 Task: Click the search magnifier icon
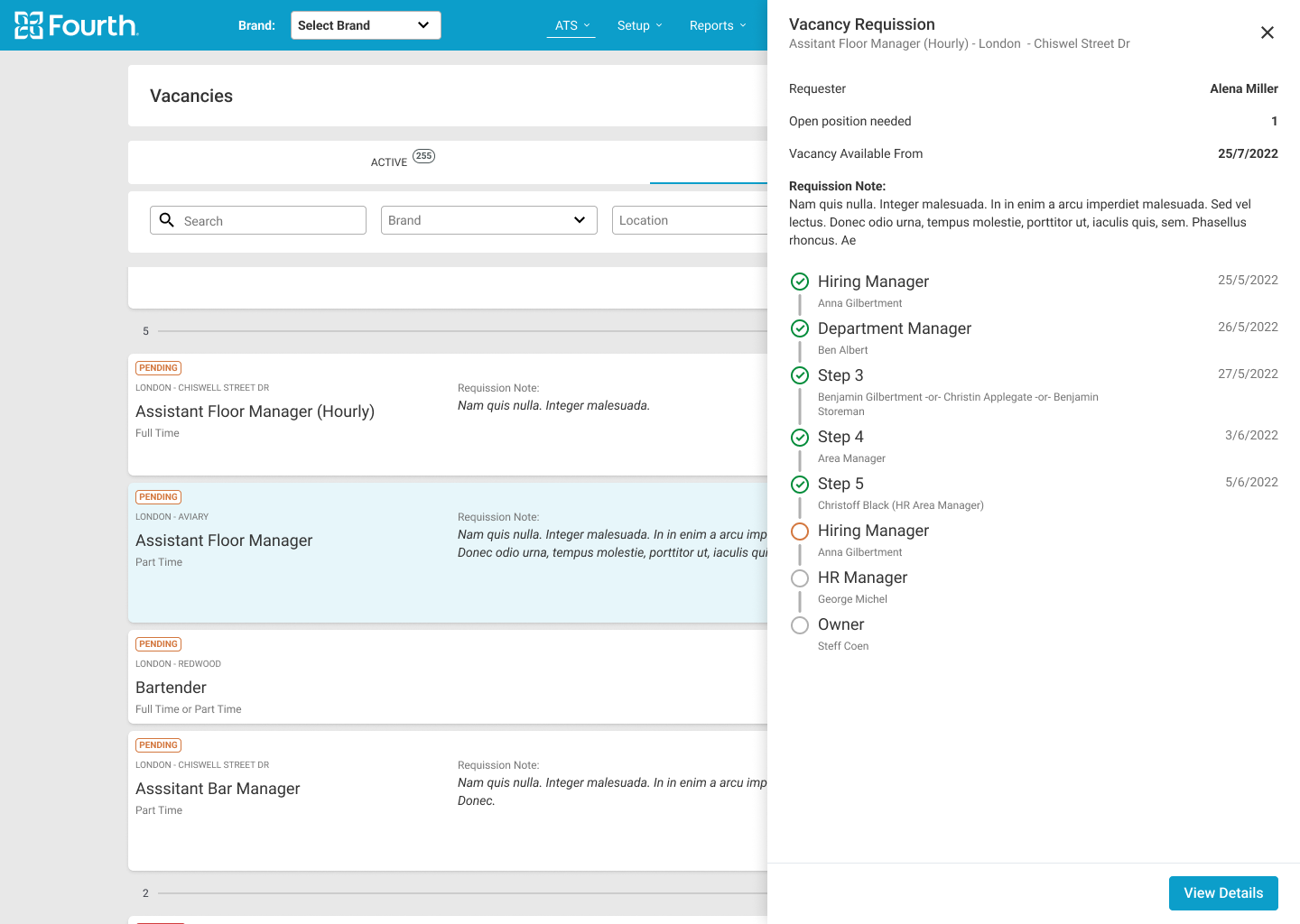tap(167, 220)
